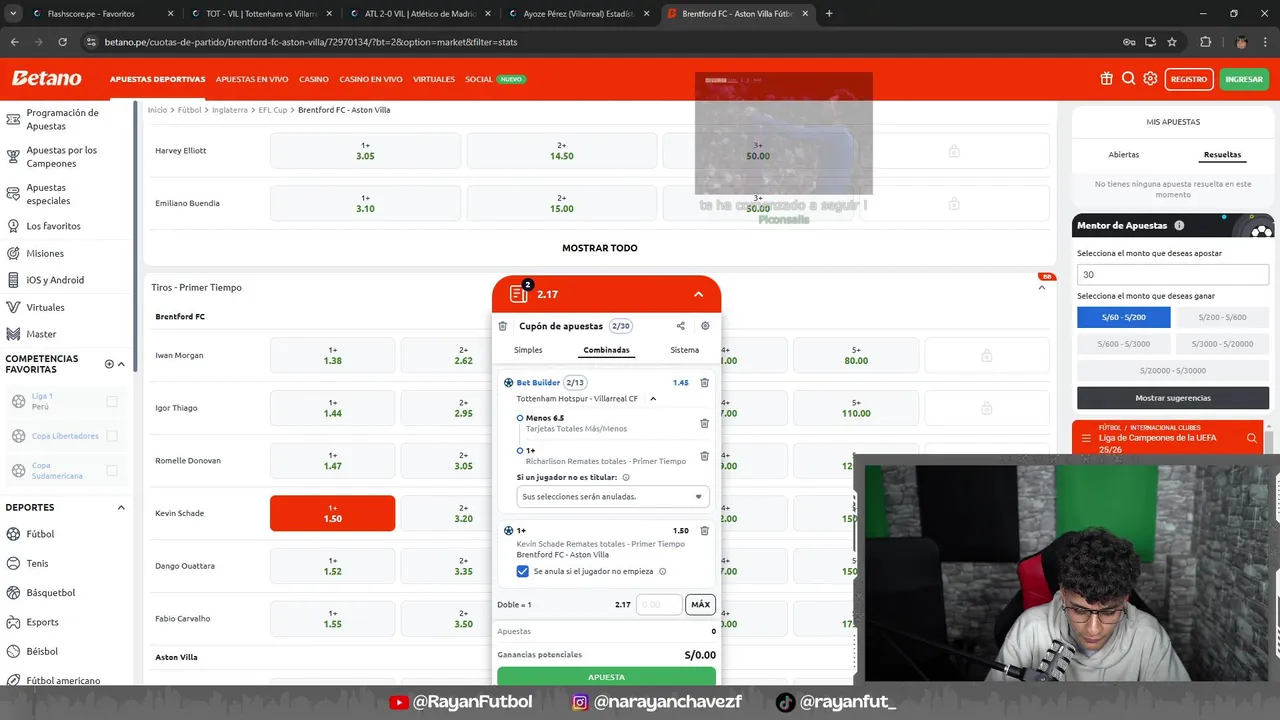This screenshot has width=1280, height=720.
Task: Delete the Bet Builder selection
Action: (x=704, y=383)
